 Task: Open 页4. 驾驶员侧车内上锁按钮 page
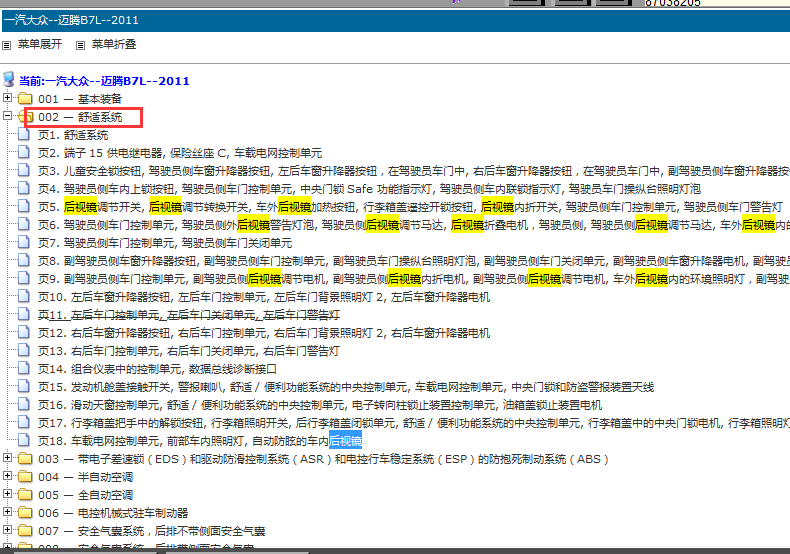tap(369, 189)
